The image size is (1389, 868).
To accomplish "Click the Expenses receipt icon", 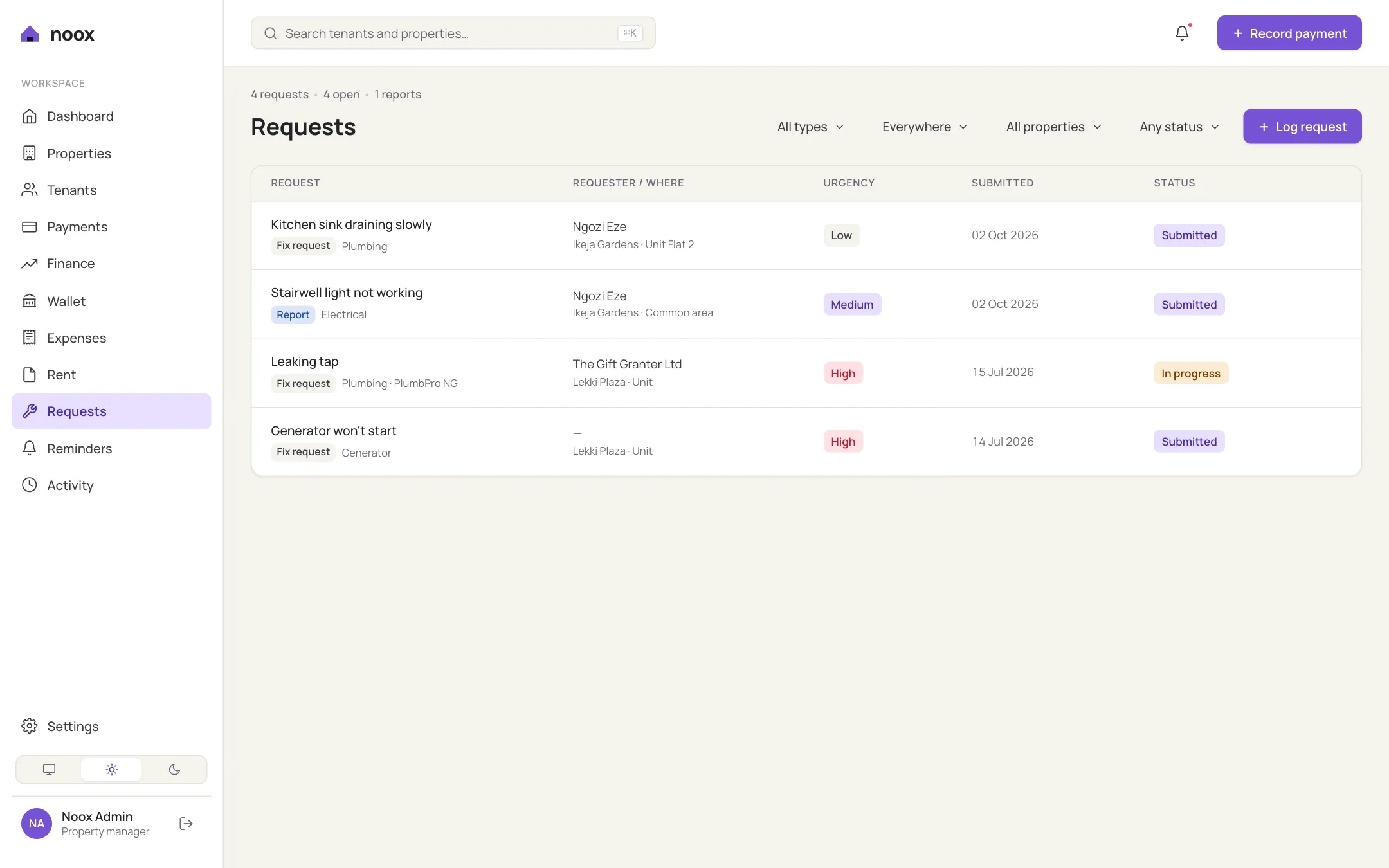I will [x=30, y=338].
